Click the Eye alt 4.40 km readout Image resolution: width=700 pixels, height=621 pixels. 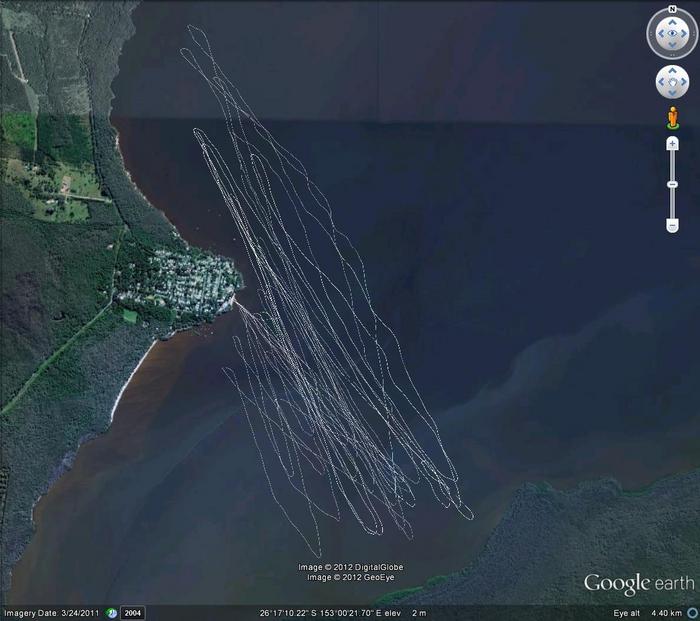(x=647, y=613)
